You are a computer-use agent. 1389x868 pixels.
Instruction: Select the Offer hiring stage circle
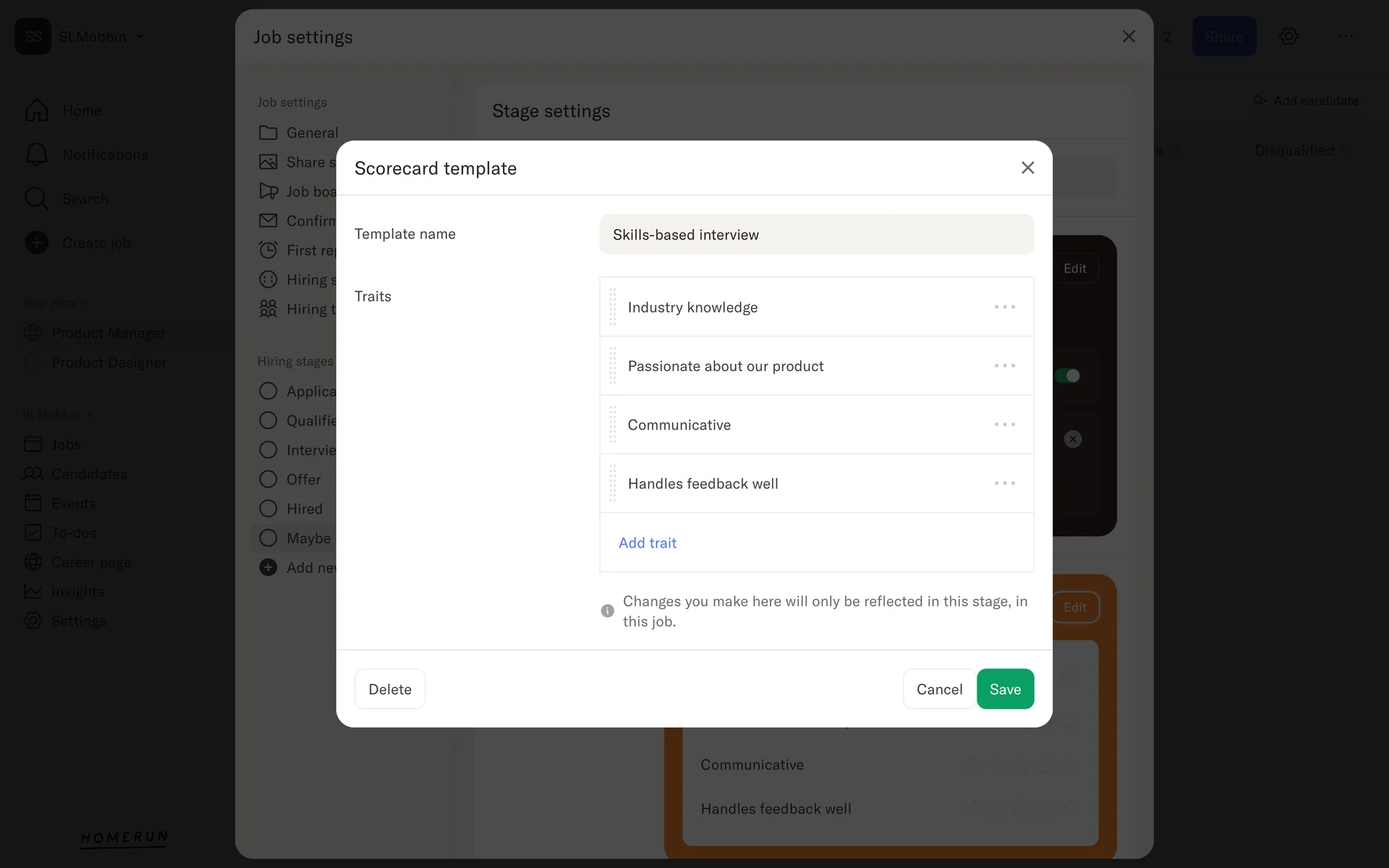pos(268,480)
